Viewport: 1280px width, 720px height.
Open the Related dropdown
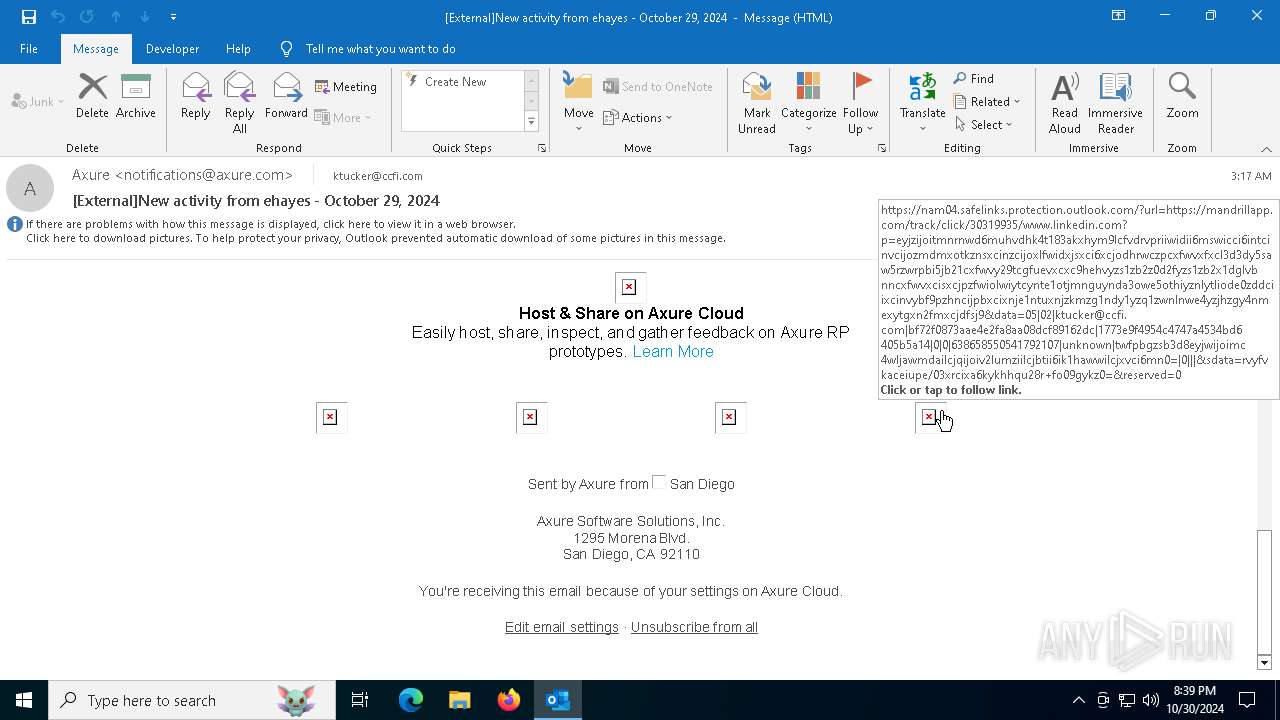[x=987, y=101]
